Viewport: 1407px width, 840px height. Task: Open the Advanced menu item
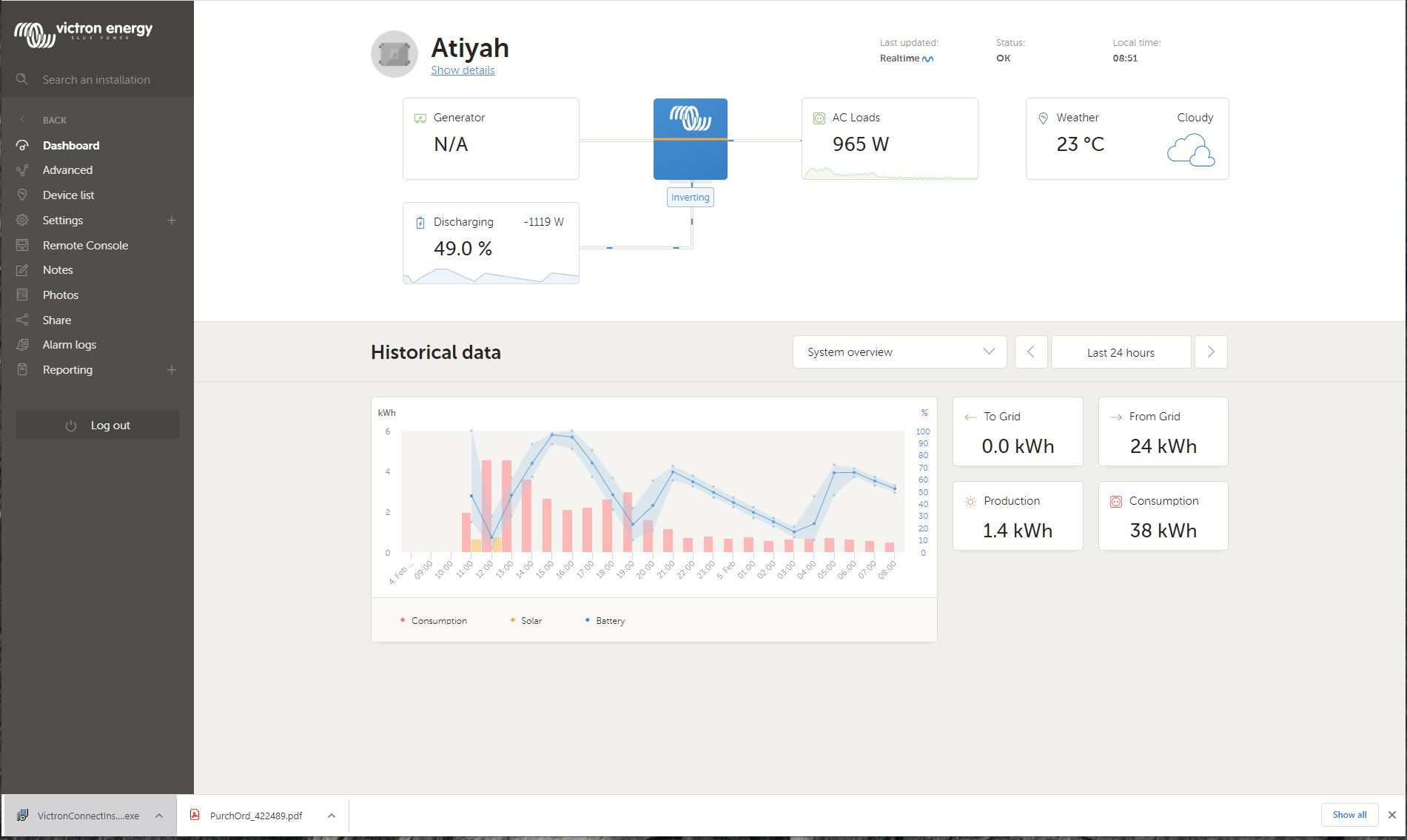coord(67,170)
